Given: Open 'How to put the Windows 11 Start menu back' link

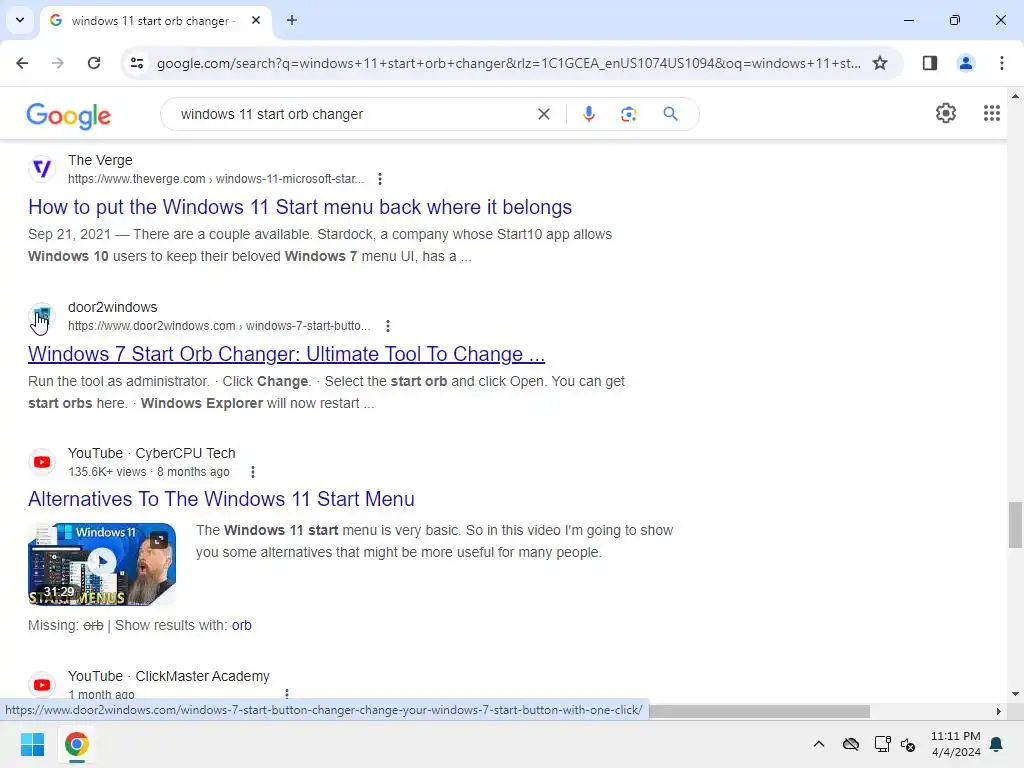Looking at the screenshot, I should click(300, 207).
